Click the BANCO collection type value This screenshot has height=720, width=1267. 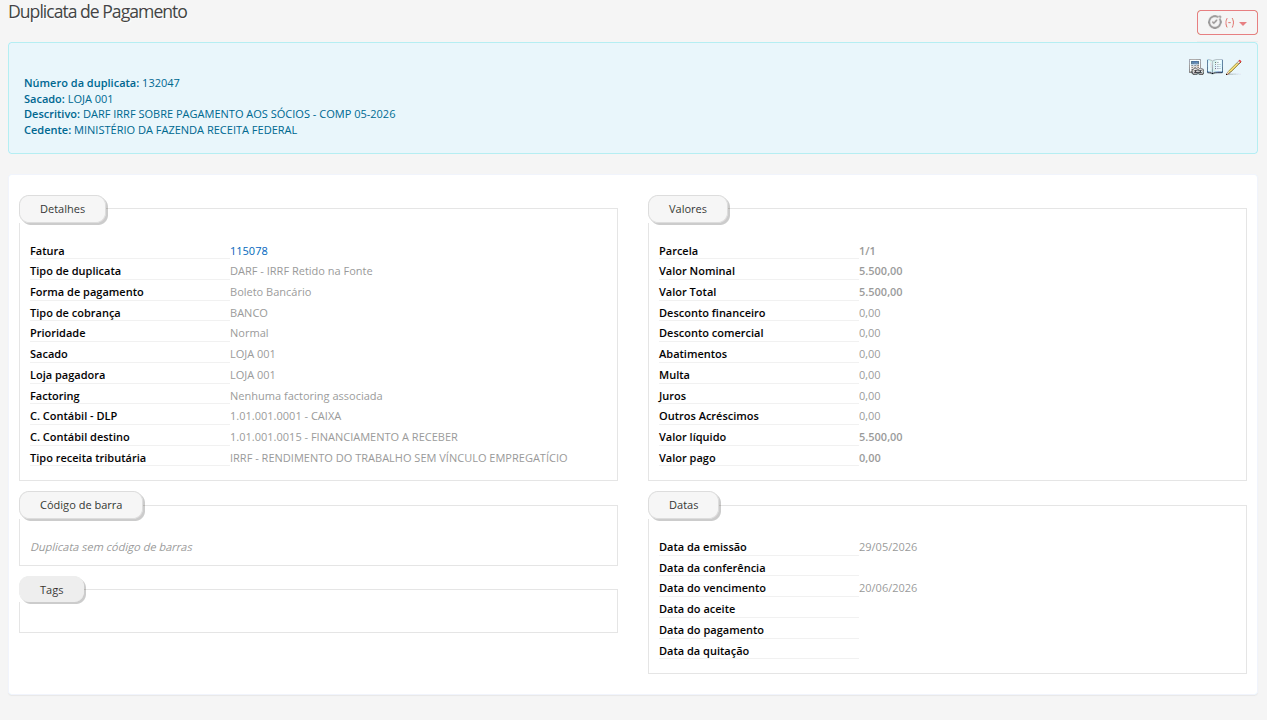(249, 313)
